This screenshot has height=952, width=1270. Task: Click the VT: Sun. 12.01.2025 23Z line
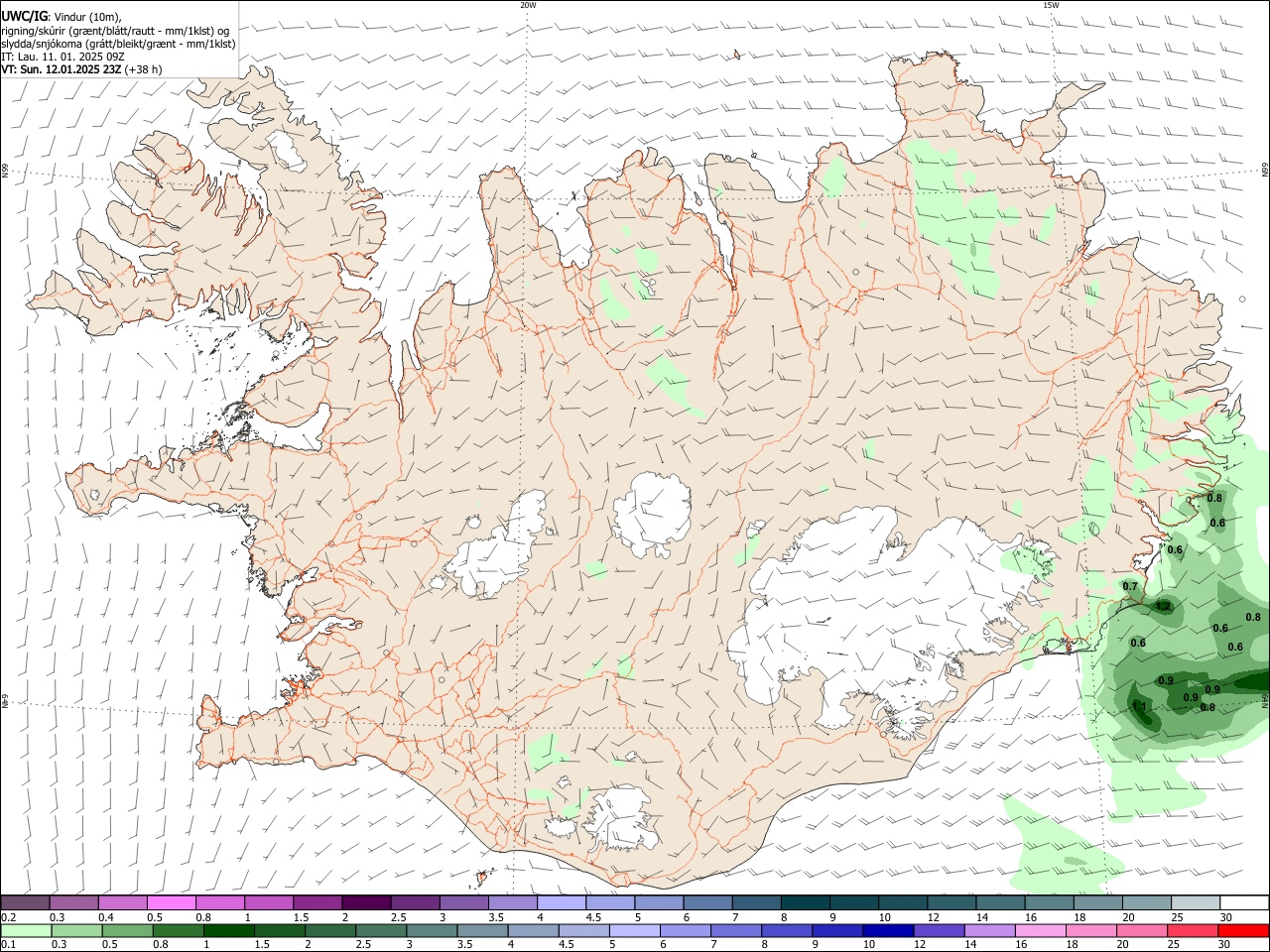pyautogui.click(x=81, y=69)
